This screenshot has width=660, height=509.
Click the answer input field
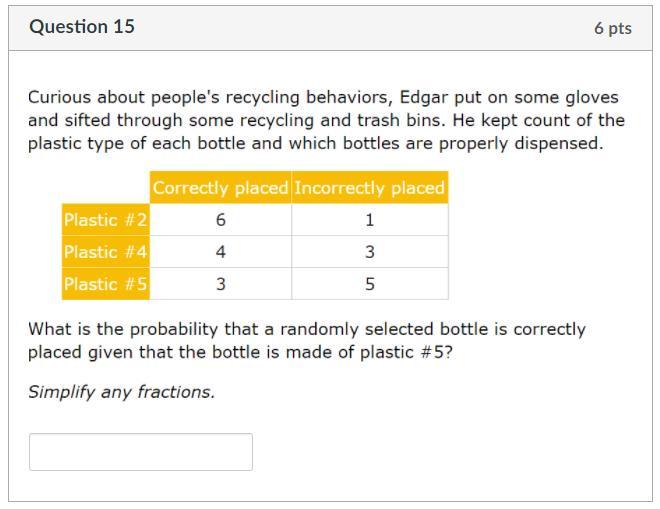pos(140,452)
